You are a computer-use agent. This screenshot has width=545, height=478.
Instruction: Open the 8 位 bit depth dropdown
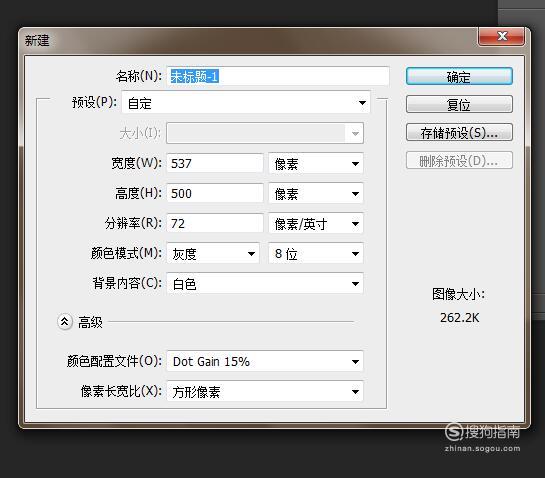coord(316,253)
